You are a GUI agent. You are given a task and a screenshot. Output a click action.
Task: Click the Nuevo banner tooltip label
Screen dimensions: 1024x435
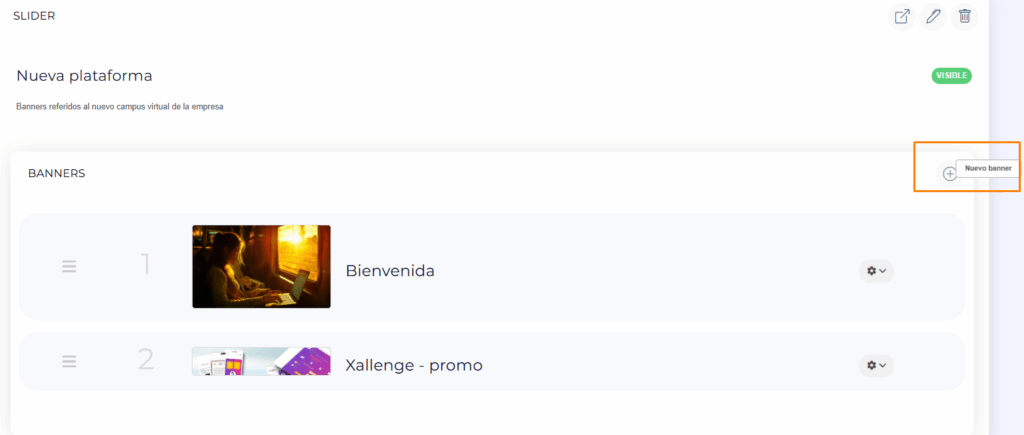click(987, 169)
